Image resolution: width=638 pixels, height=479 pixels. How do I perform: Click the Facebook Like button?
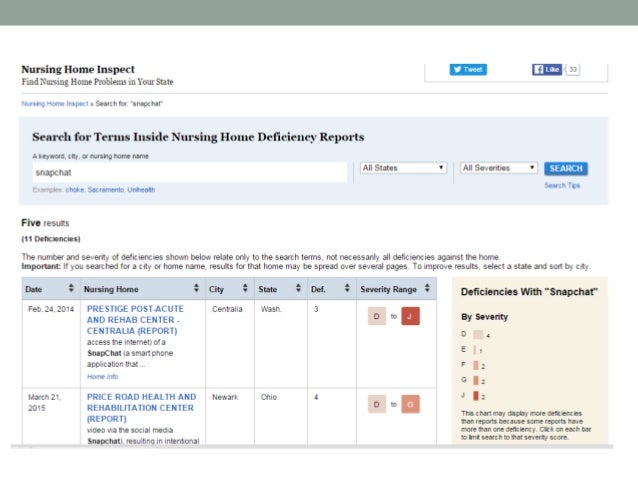[547, 69]
